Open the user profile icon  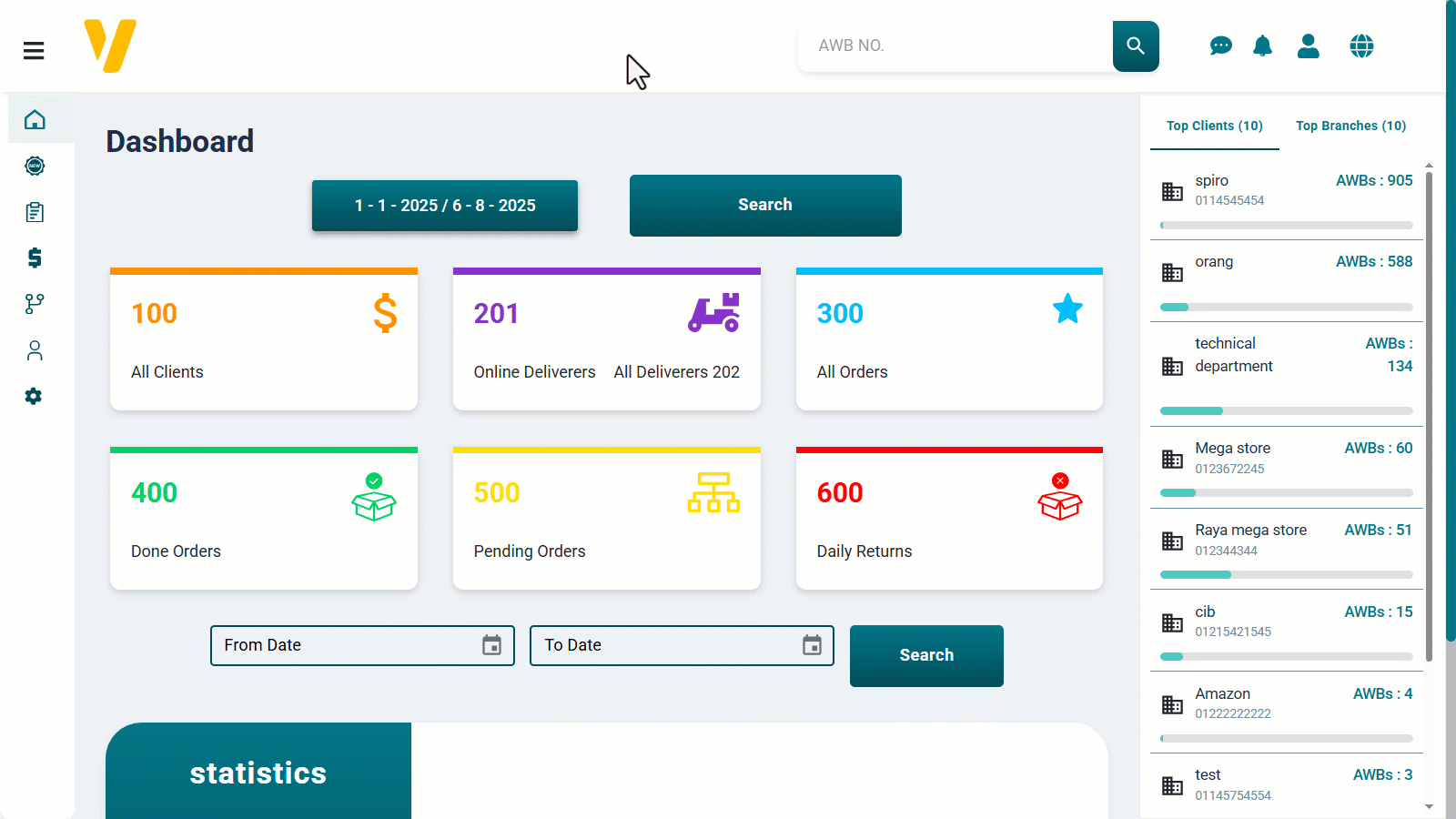[1309, 46]
